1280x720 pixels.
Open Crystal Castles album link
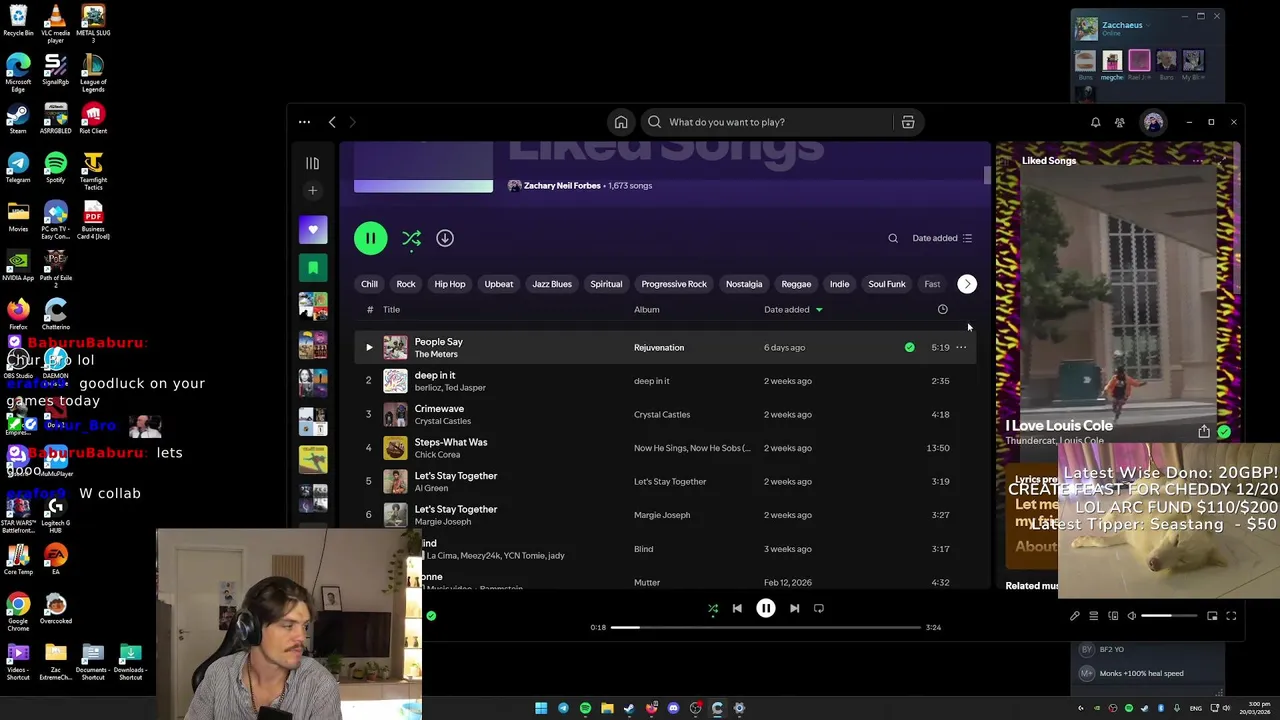click(x=662, y=415)
